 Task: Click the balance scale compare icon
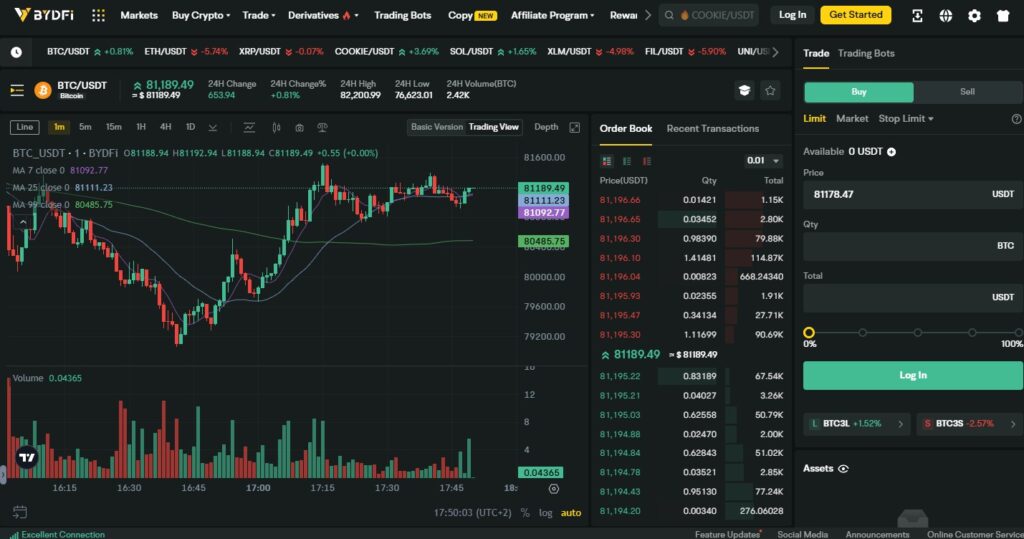point(322,127)
